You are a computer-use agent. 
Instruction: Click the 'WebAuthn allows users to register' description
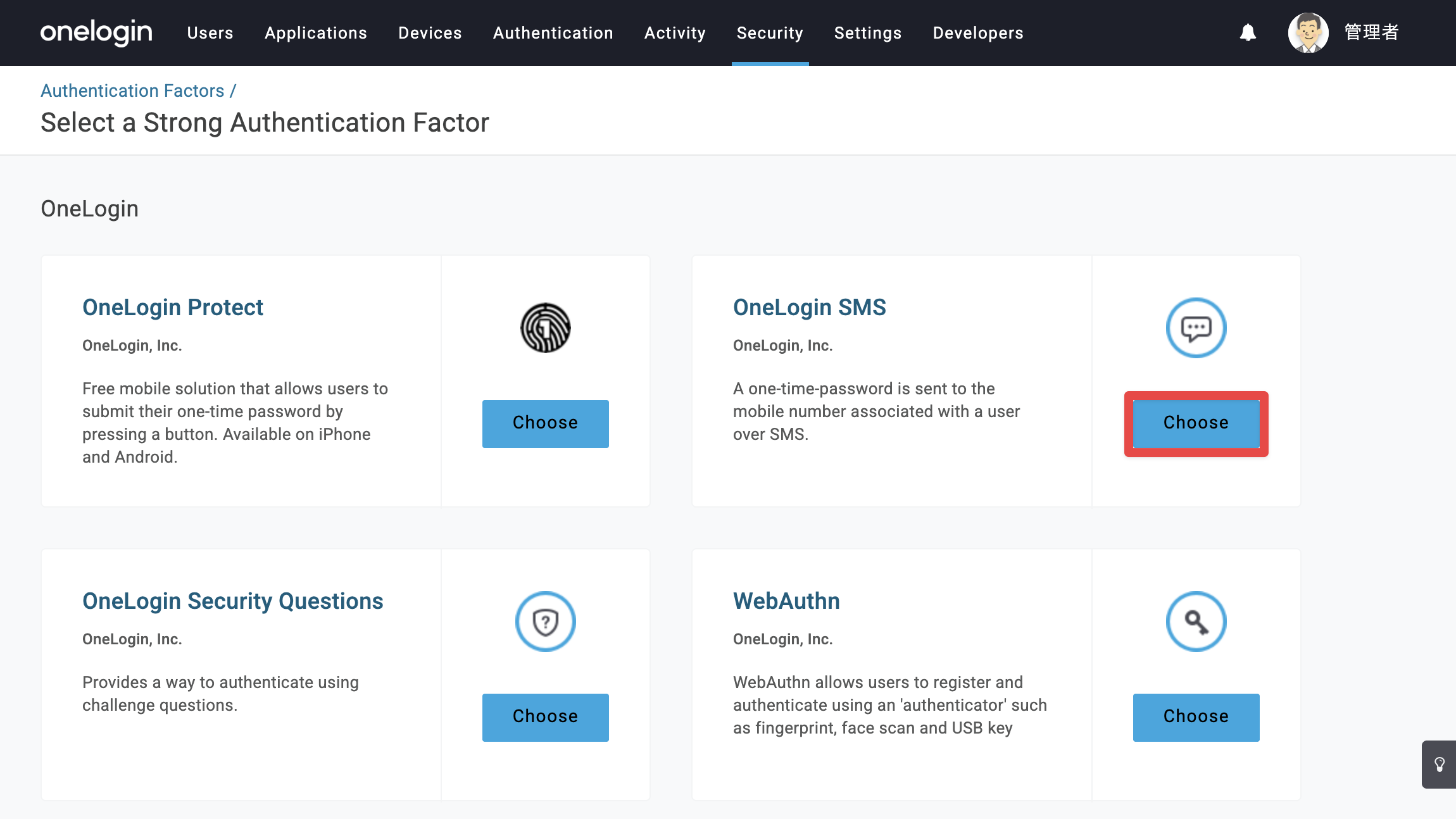[890, 705]
